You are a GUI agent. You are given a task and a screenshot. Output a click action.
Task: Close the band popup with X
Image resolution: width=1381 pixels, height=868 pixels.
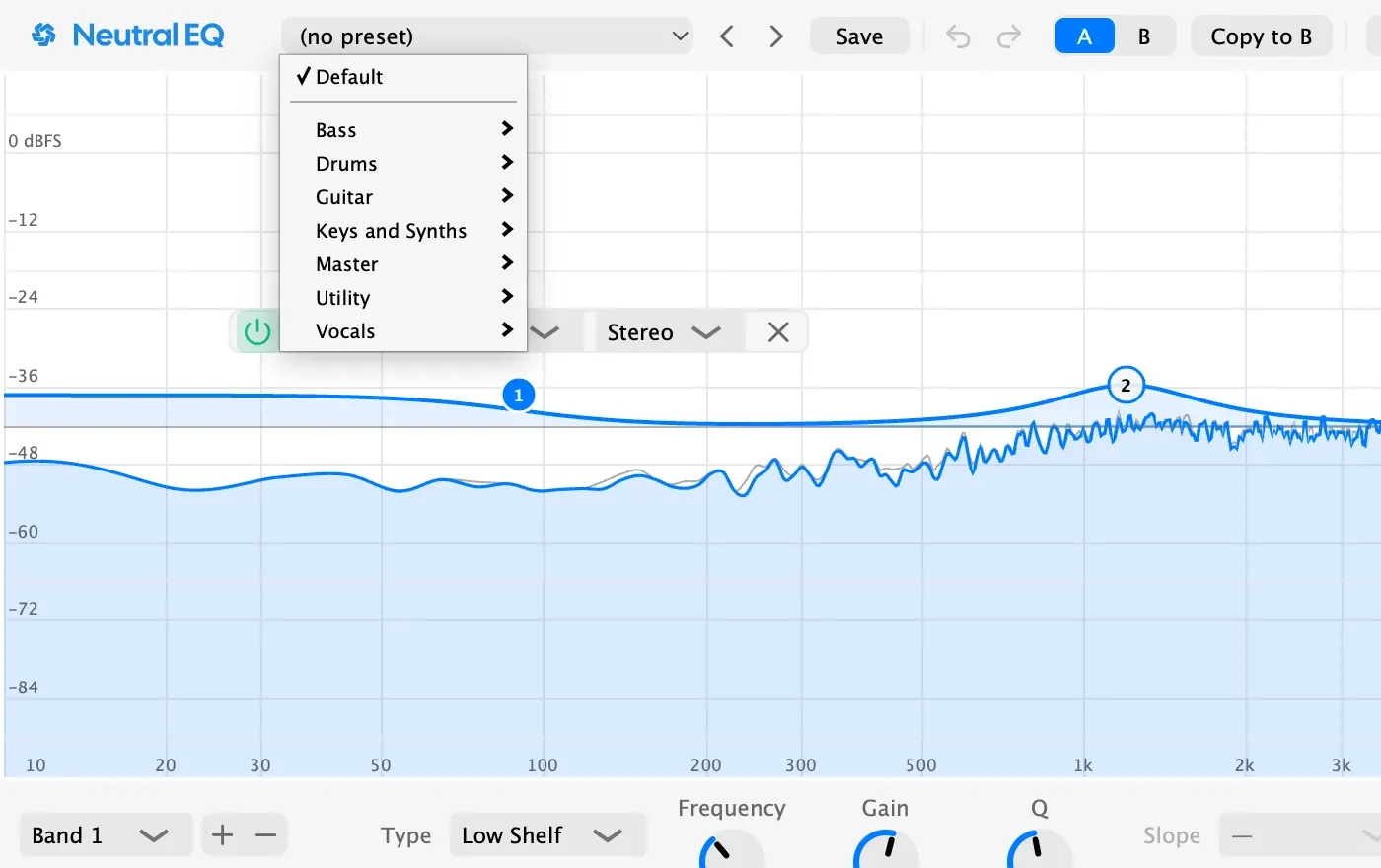[x=778, y=332]
